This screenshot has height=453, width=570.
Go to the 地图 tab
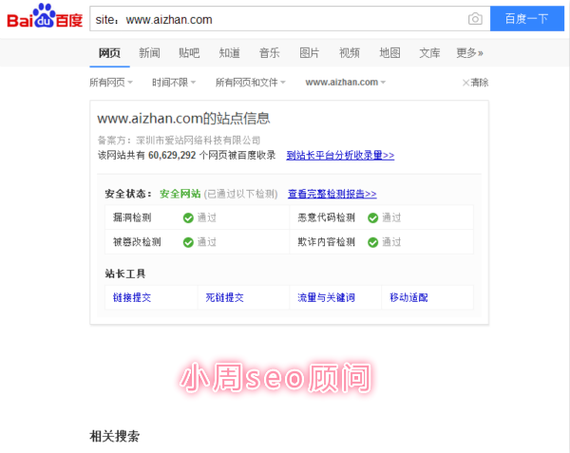[390, 53]
